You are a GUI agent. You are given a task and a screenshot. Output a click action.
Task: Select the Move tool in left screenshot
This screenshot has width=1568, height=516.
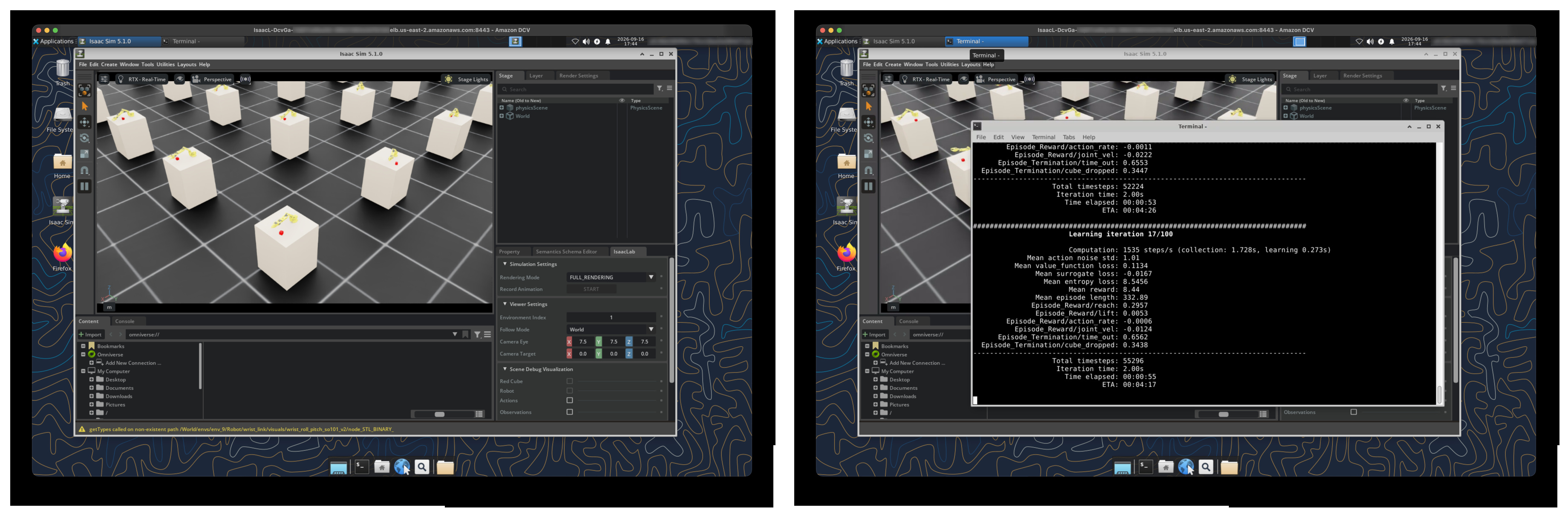point(85,122)
